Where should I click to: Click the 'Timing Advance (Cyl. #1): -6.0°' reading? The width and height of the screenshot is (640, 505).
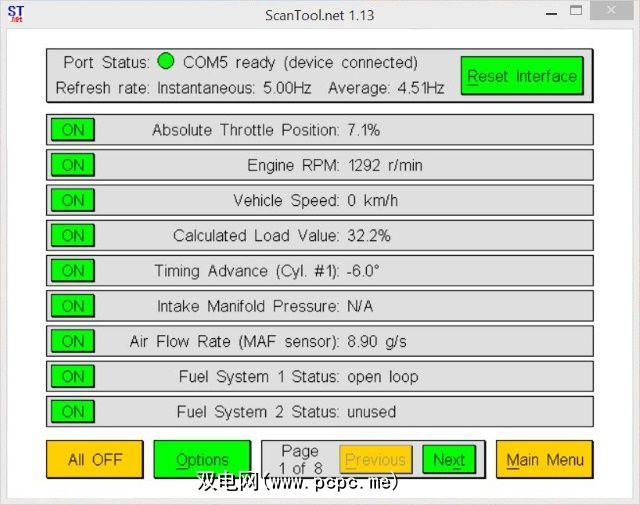tap(267, 271)
